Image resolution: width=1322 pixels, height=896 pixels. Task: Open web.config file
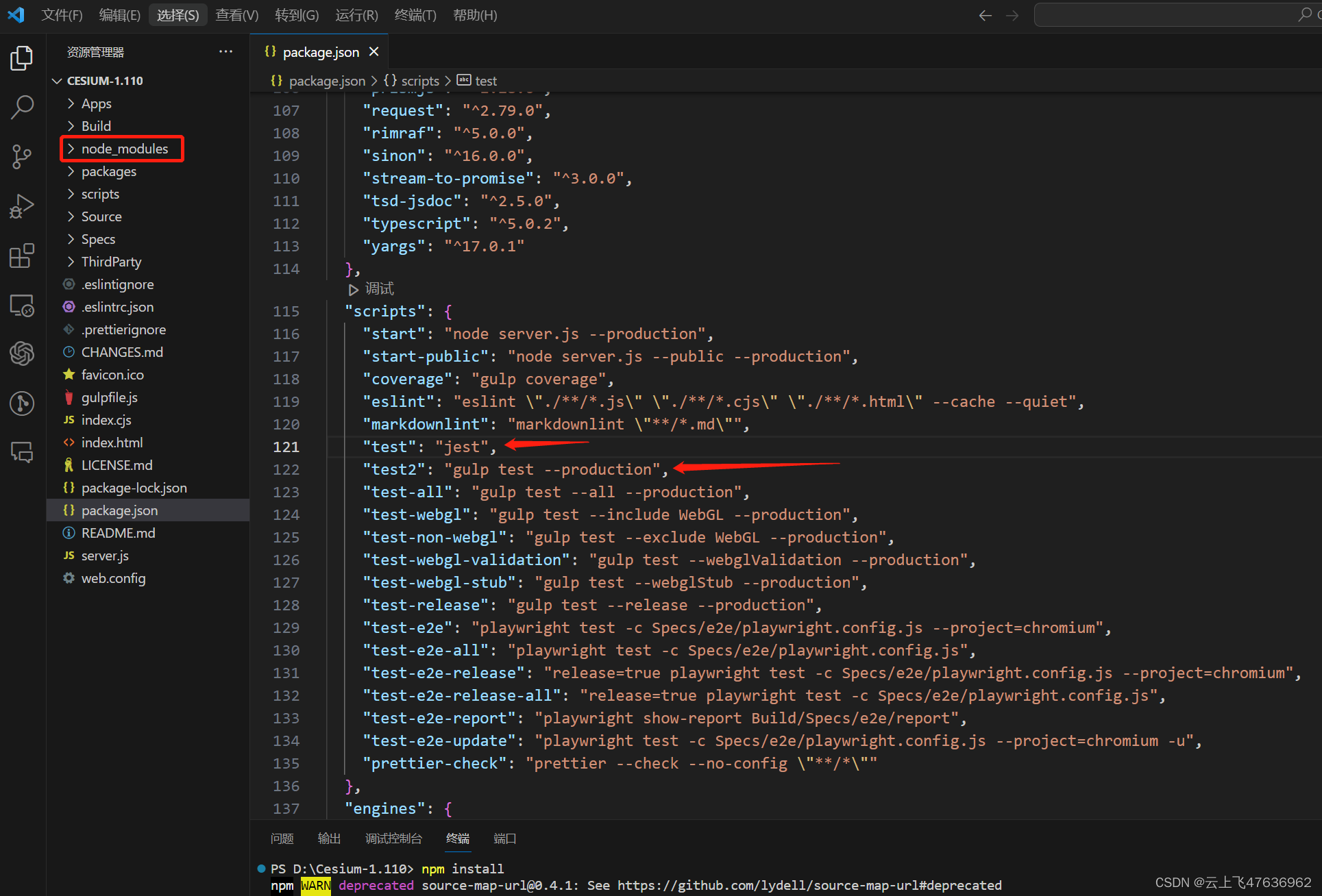point(148,578)
